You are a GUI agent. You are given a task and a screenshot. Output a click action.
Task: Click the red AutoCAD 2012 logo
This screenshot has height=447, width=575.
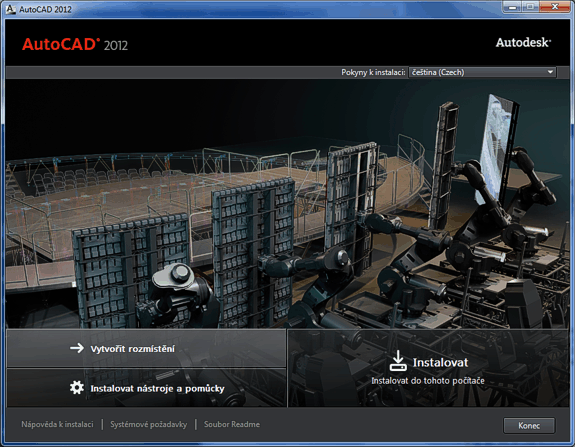tap(75, 44)
